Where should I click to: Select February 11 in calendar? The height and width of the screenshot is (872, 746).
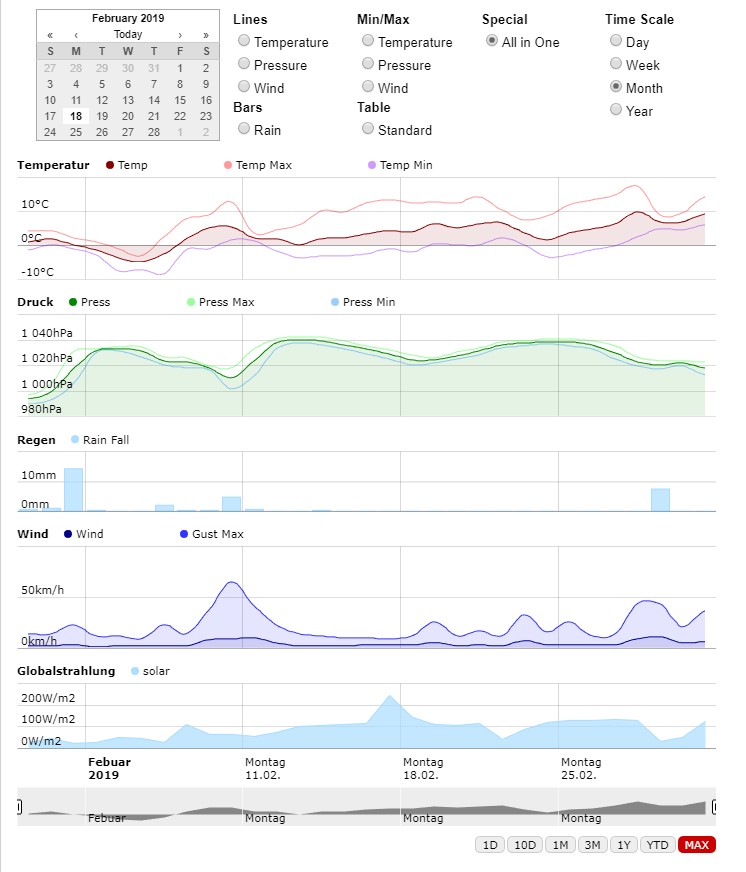76,100
